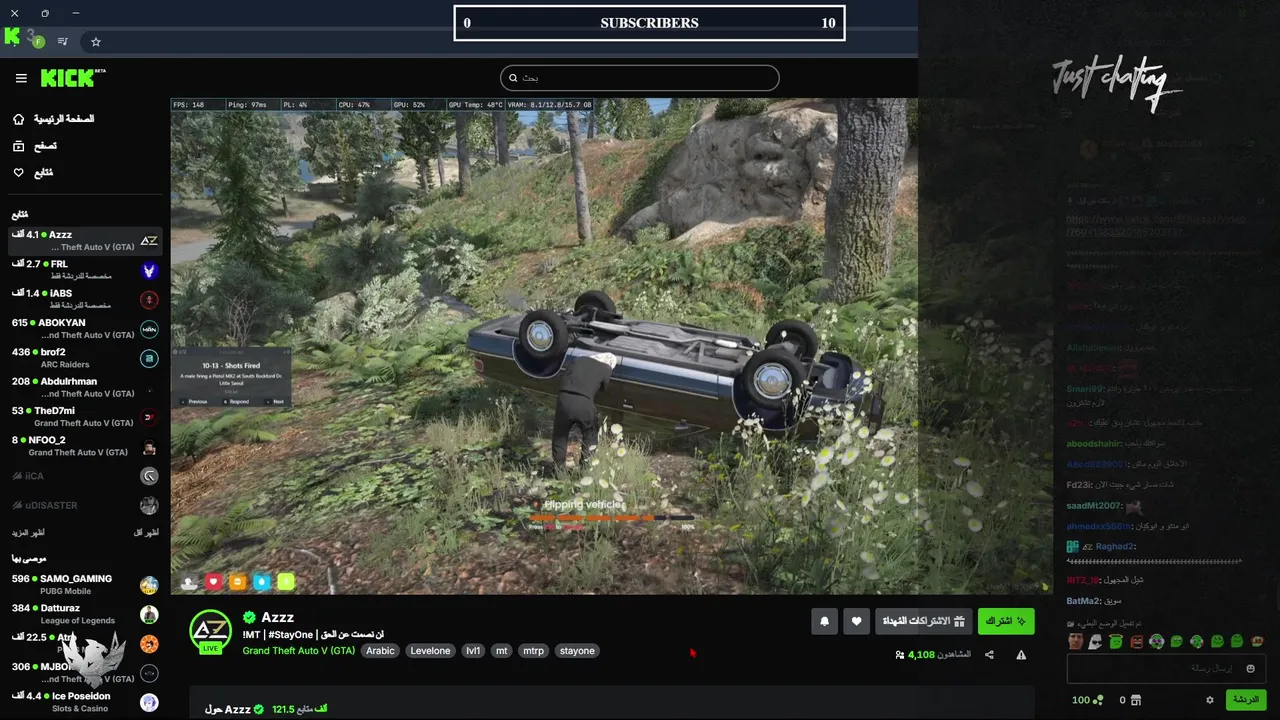Expand list with أظهر المزيد
The image size is (1280, 720).
[28, 533]
